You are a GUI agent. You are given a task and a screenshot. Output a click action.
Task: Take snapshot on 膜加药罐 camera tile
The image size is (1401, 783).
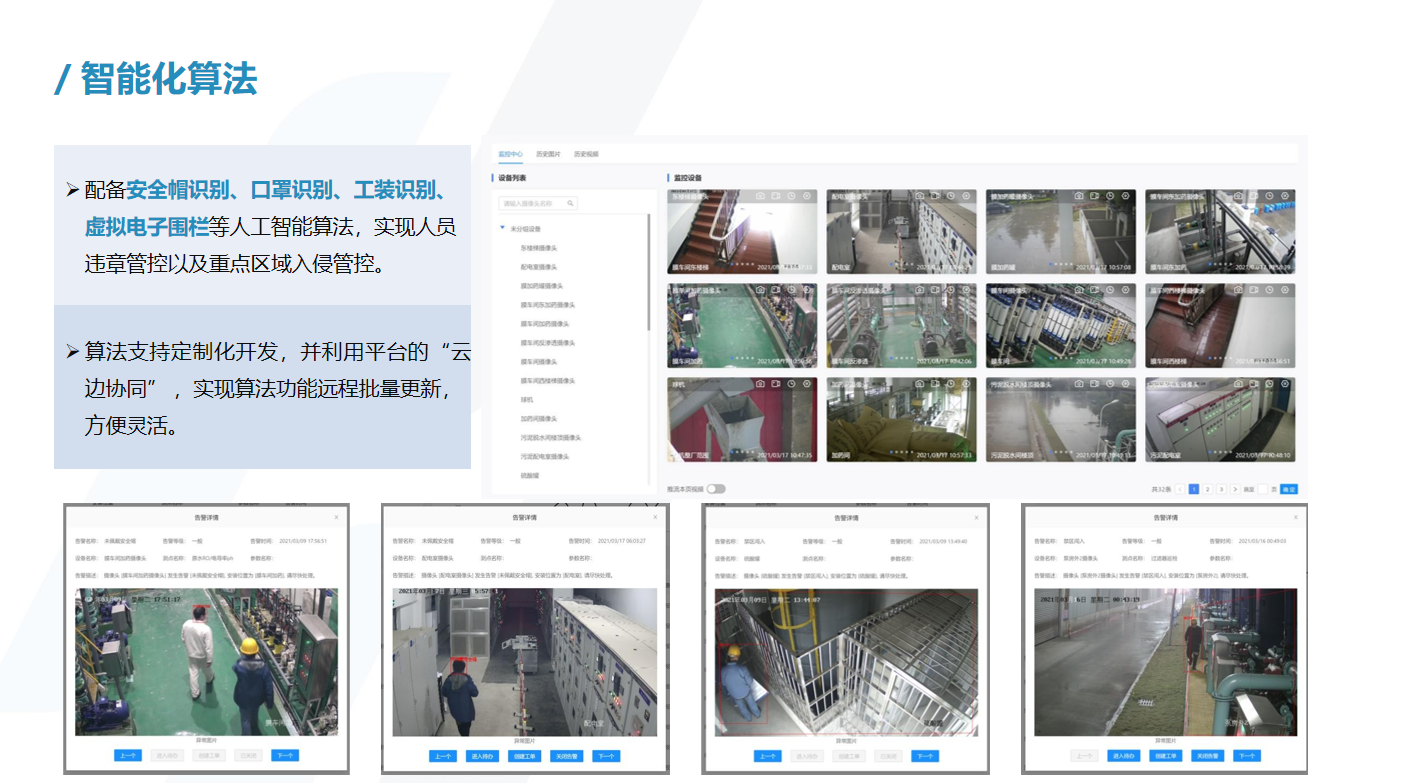pos(1079,196)
